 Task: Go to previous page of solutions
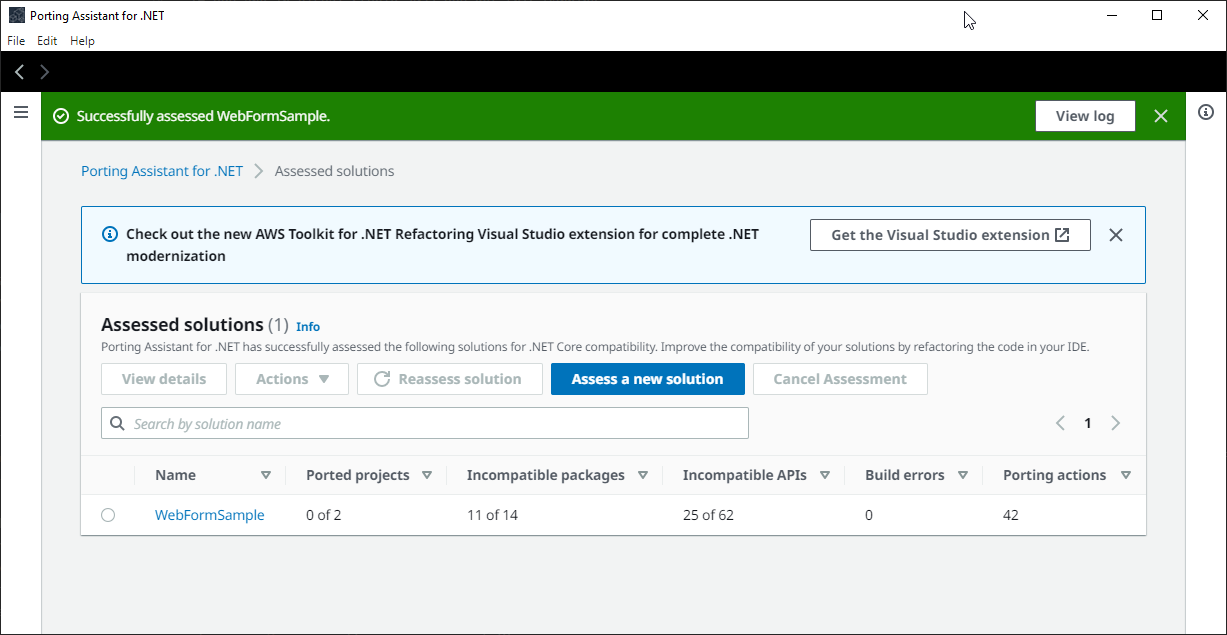pyautogui.click(x=1060, y=423)
